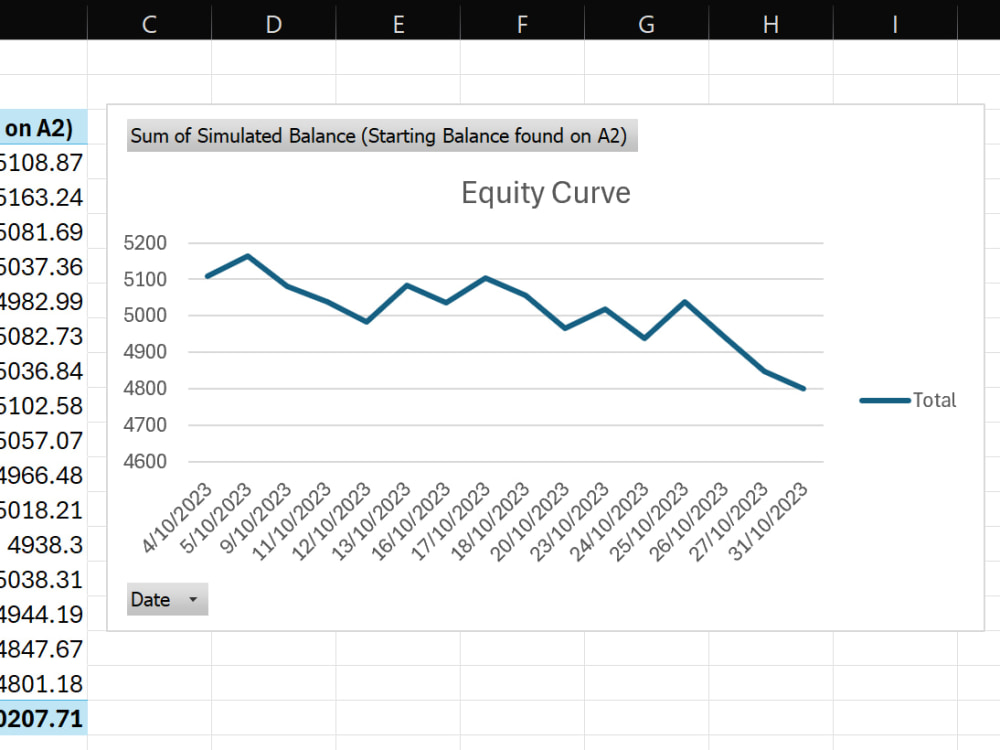Click the Sum of Simulated Balance field button
Screen dimensions: 1000x750
(381, 136)
